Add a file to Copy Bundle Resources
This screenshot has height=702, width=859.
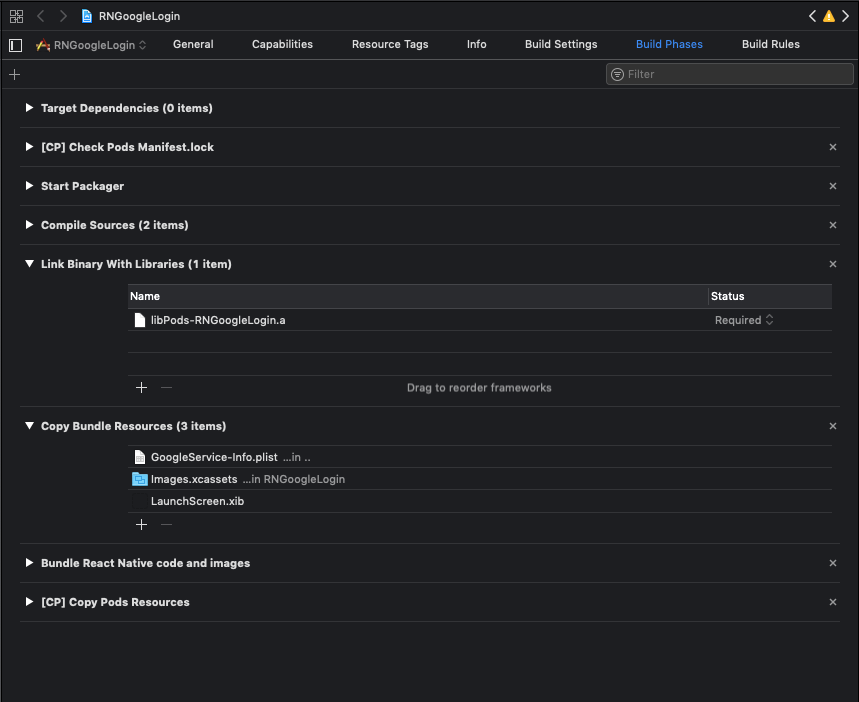tap(141, 525)
